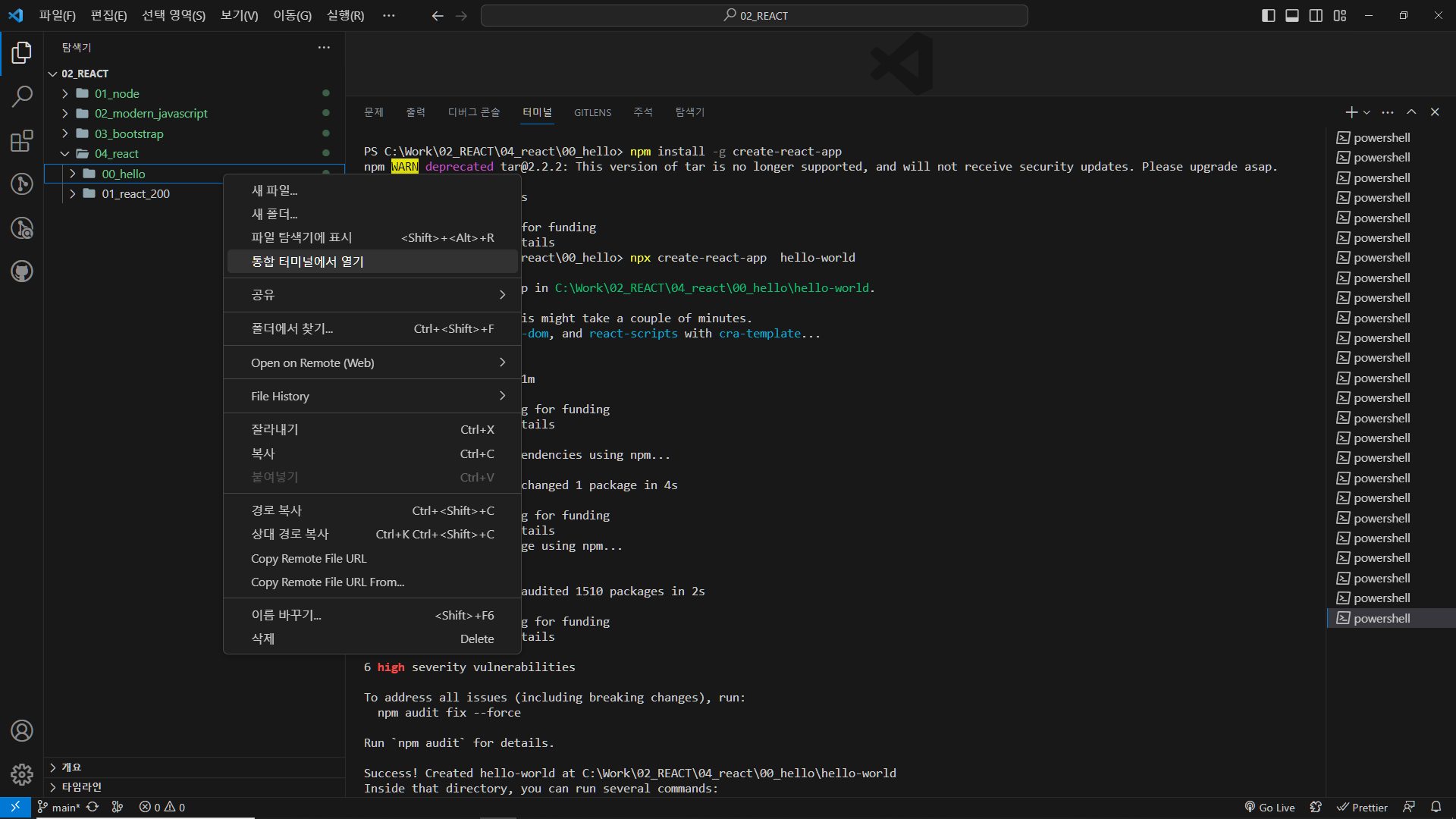Toggle the primary side bar layout icon
The width and height of the screenshot is (1456, 819).
click(x=1268, y=16)
